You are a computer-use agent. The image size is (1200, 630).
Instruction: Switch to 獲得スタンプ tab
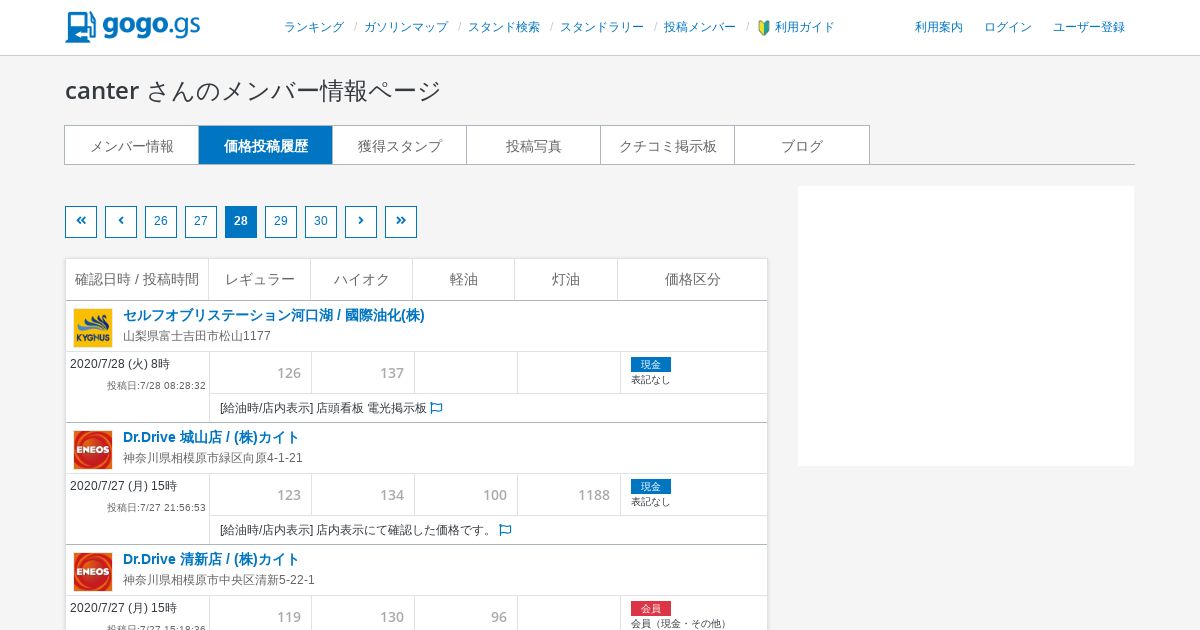click(x=400, y=145)
